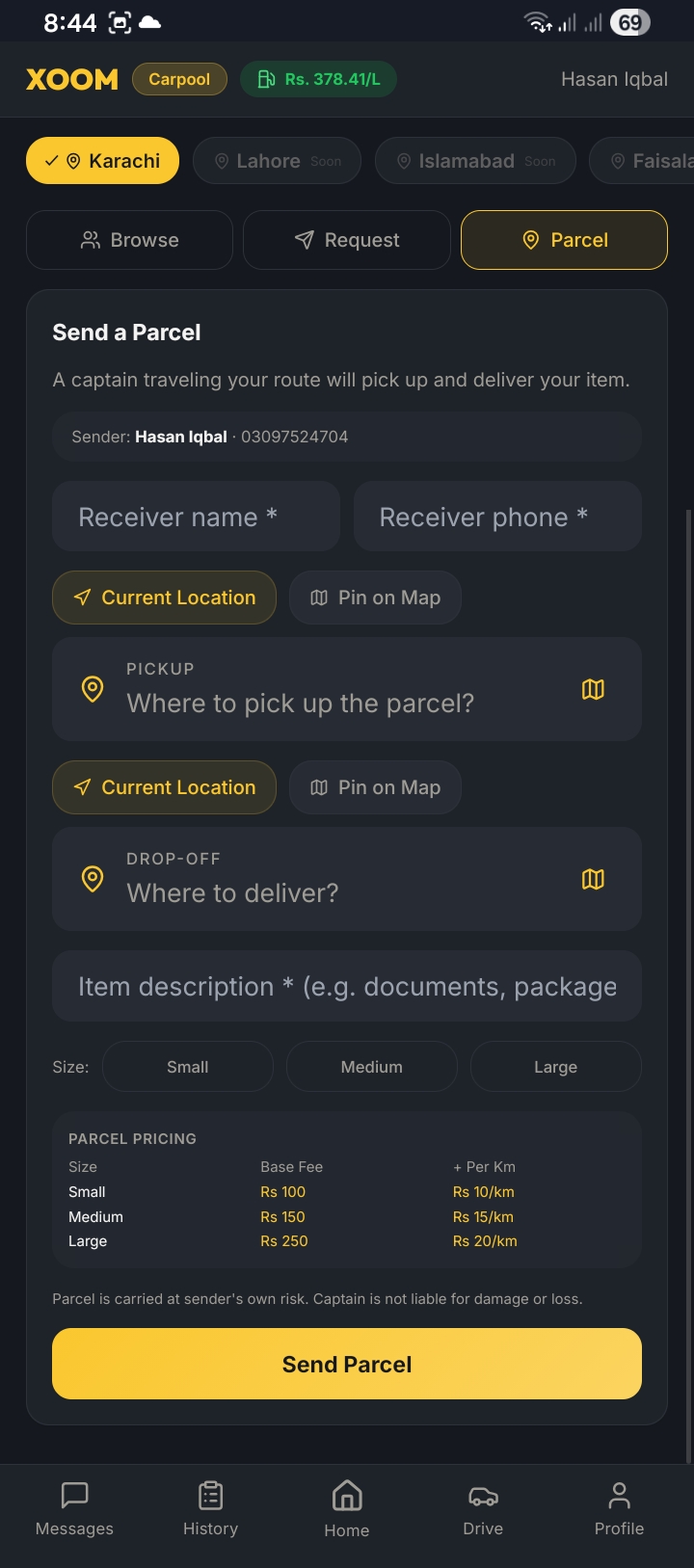The width and height of the screenshot is (694, 1568).
Task: Choose the Lahore city chip
Action: point(277,160)
